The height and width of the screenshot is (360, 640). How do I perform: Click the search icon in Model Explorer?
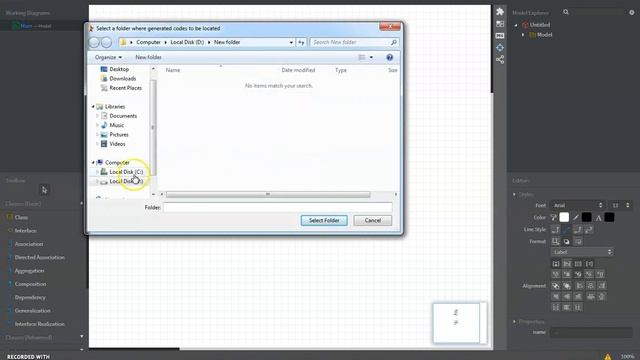tap(566, 12)
